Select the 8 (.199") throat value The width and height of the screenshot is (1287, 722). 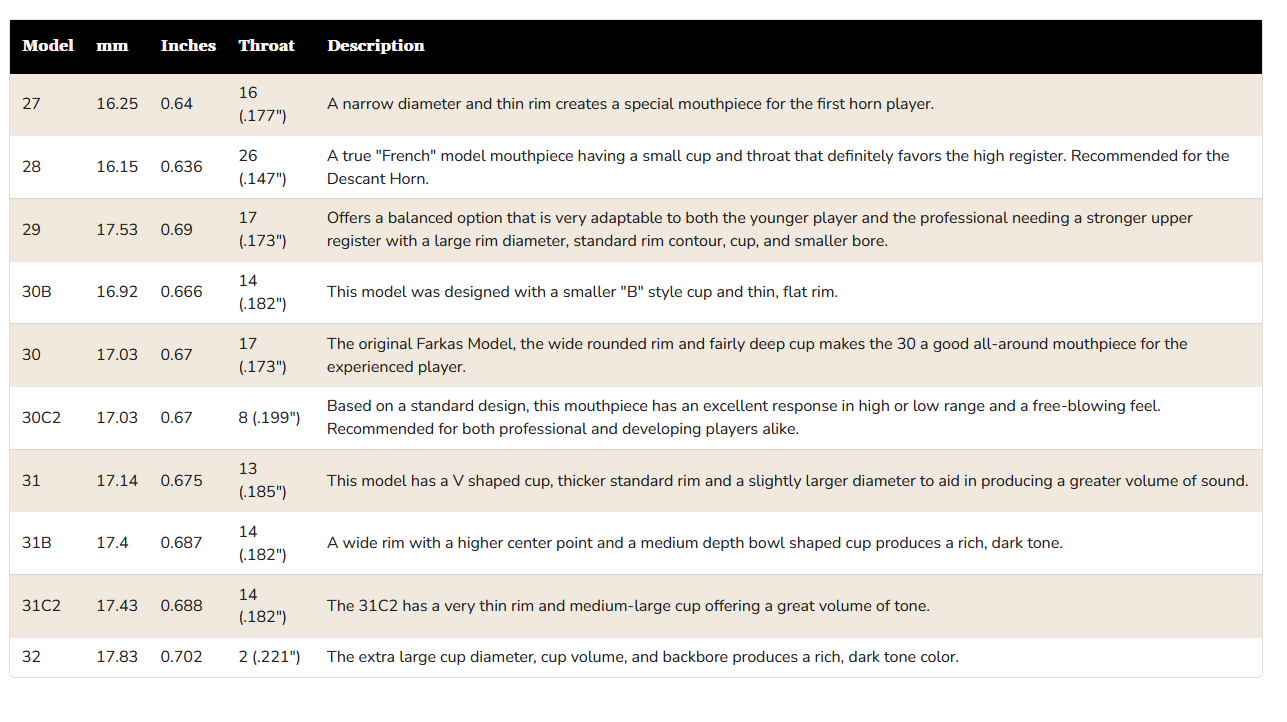click(269, 418)
